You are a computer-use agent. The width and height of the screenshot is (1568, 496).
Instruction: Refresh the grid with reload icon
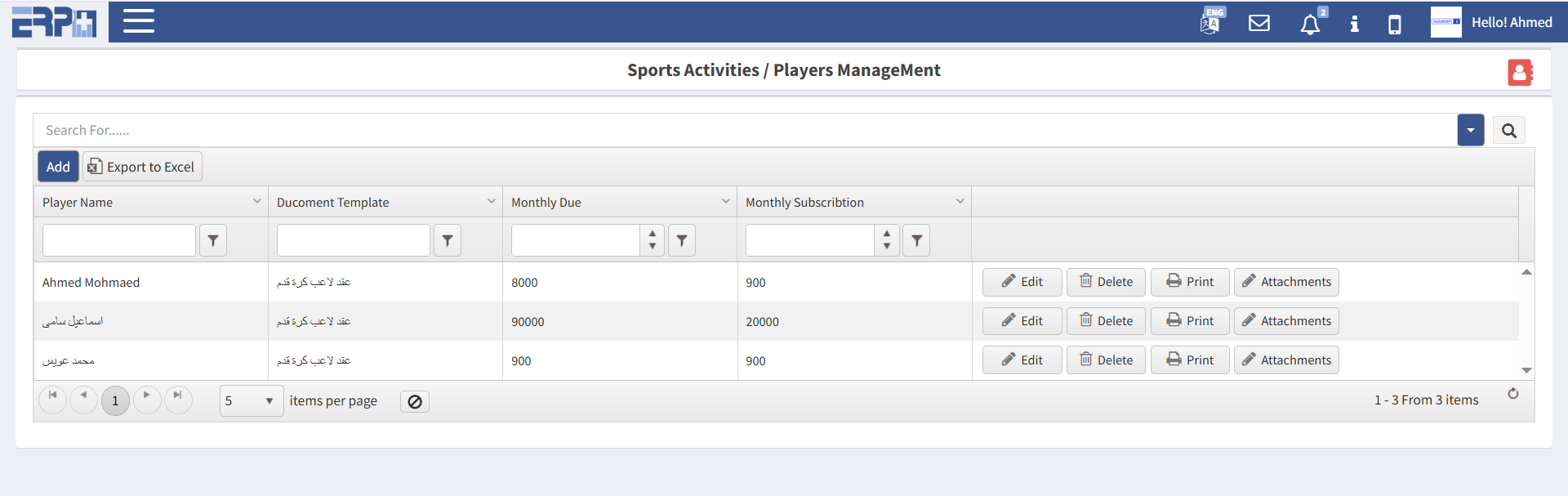point(1513,394)
